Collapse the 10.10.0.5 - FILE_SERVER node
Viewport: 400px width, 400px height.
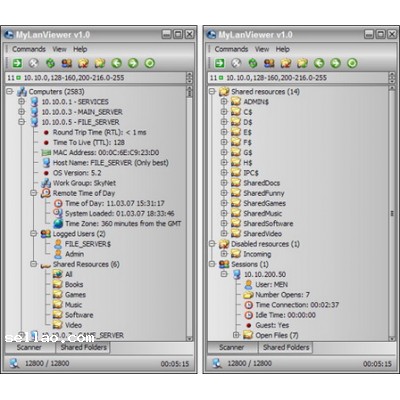[22, 122]
